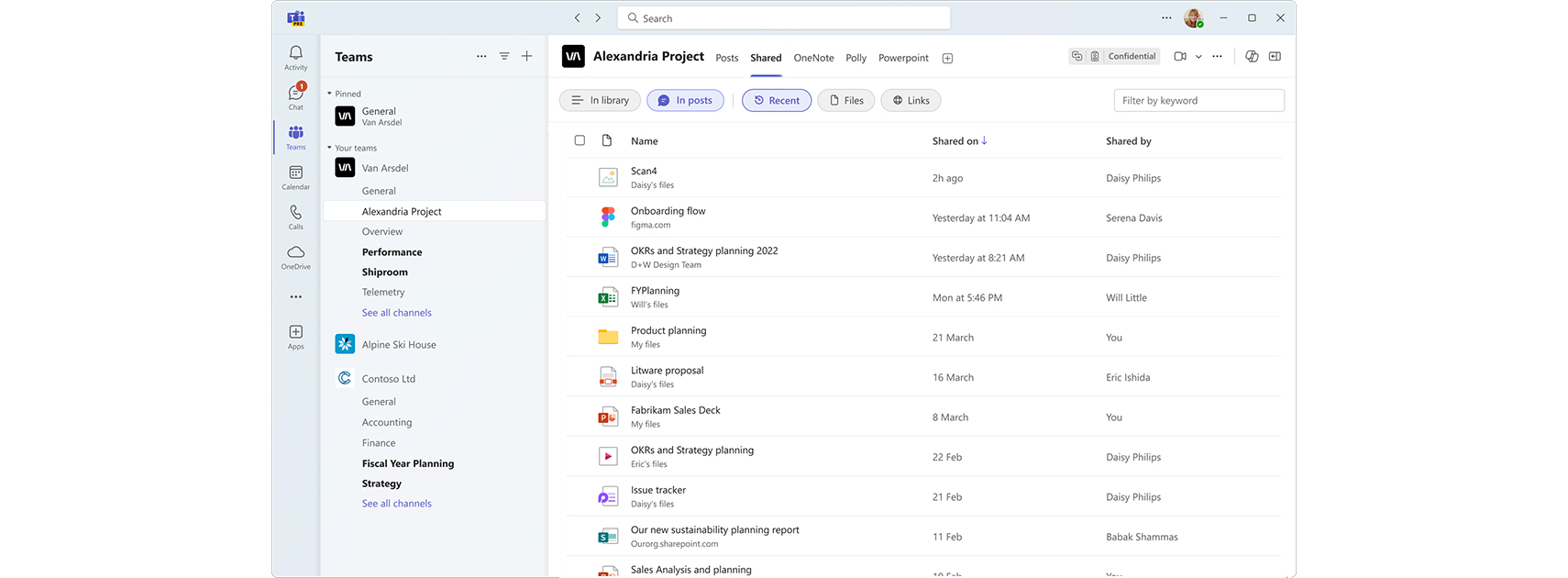This screenshot has width=1568, height=578.
Task: Open the Telemetry channel
Action: tap(382, 293)
